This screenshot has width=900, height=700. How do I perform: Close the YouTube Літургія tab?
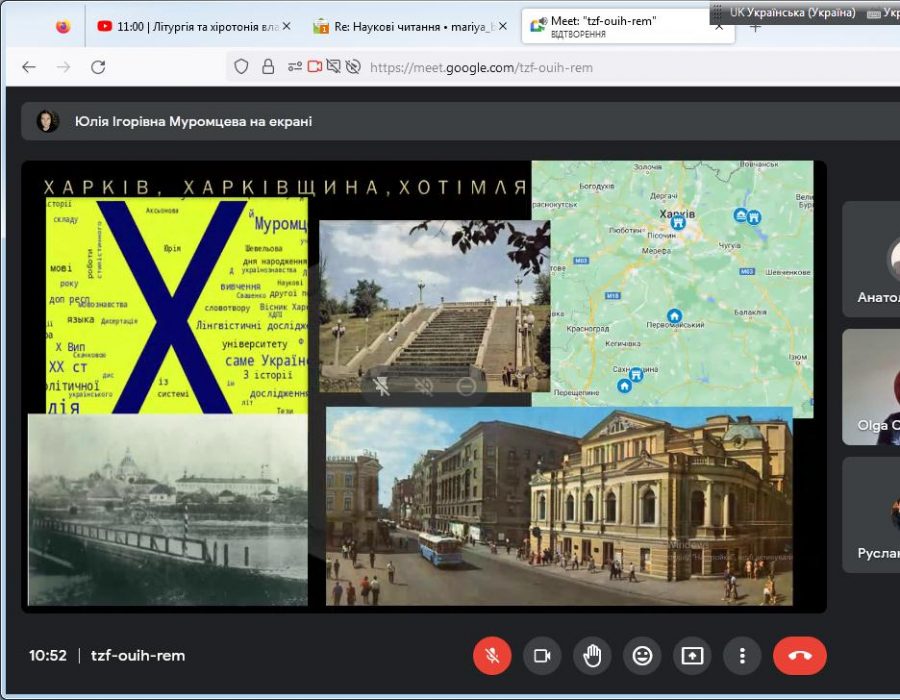pyautogui.click(x=286, y=27)
